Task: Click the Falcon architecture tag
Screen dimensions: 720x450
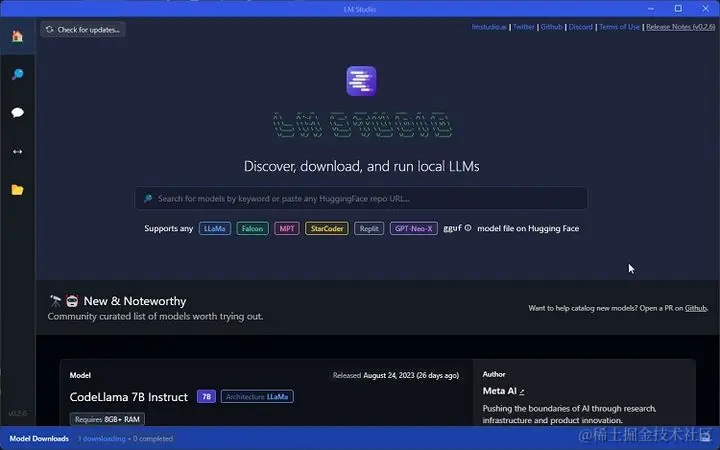Action: coord(252,228)
